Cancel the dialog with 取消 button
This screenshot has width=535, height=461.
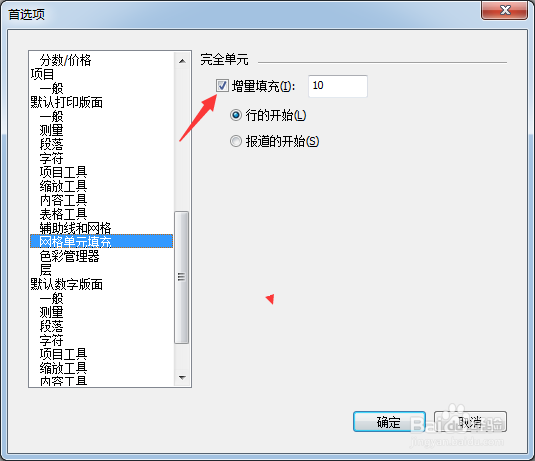click(470, 422)
